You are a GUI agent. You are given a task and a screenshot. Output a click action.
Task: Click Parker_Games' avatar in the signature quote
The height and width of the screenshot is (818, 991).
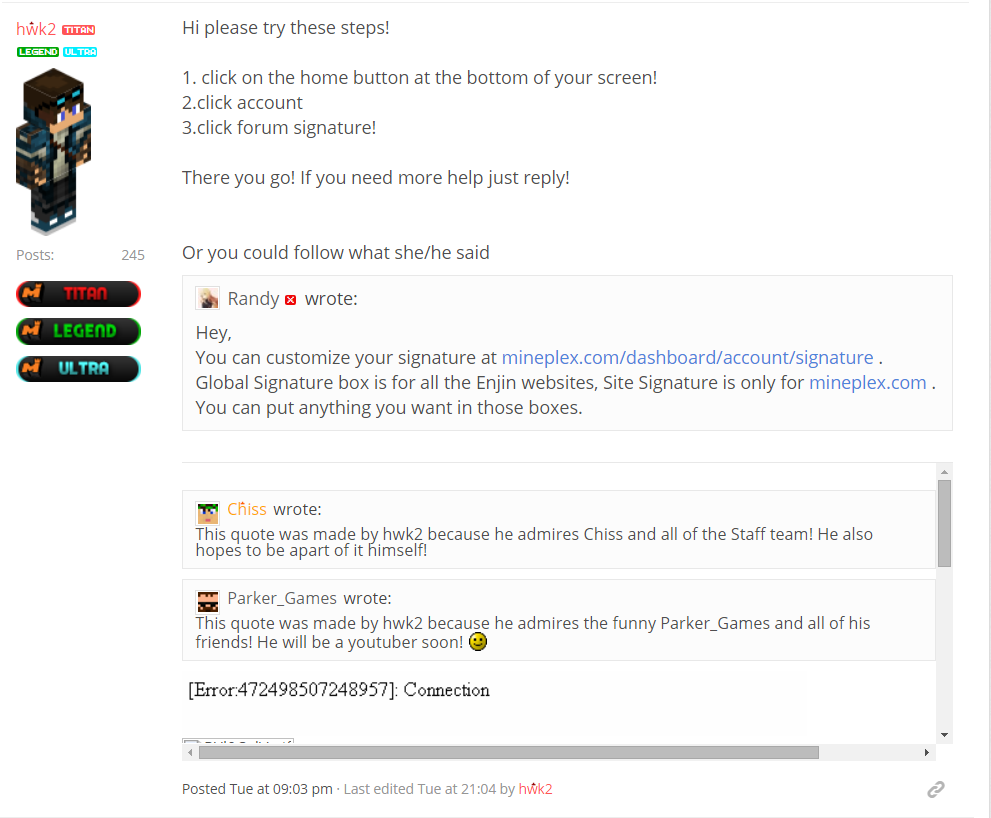207,601
